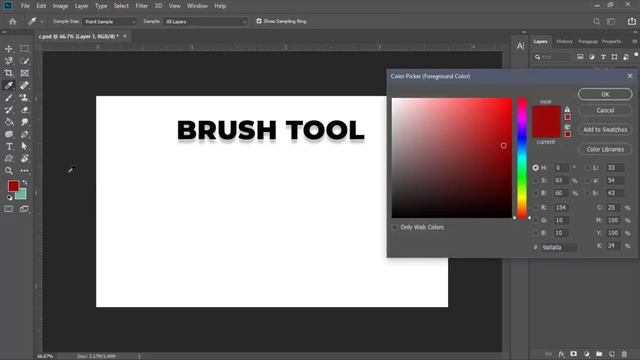The image size is (640, 360).
Task: Go to the Home screen icon
Action: [x=13, y=22]
